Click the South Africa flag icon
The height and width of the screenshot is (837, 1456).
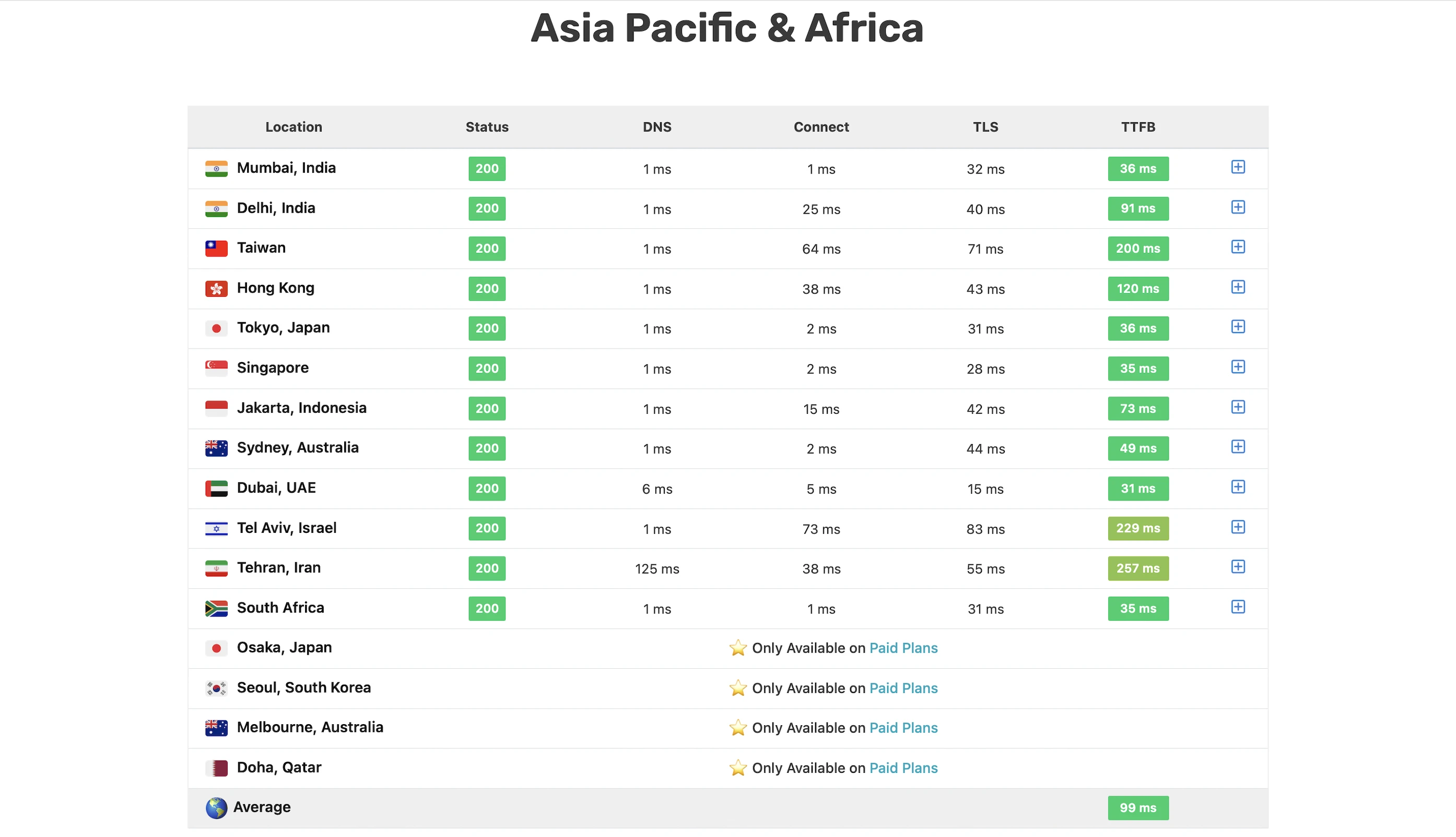216,608
